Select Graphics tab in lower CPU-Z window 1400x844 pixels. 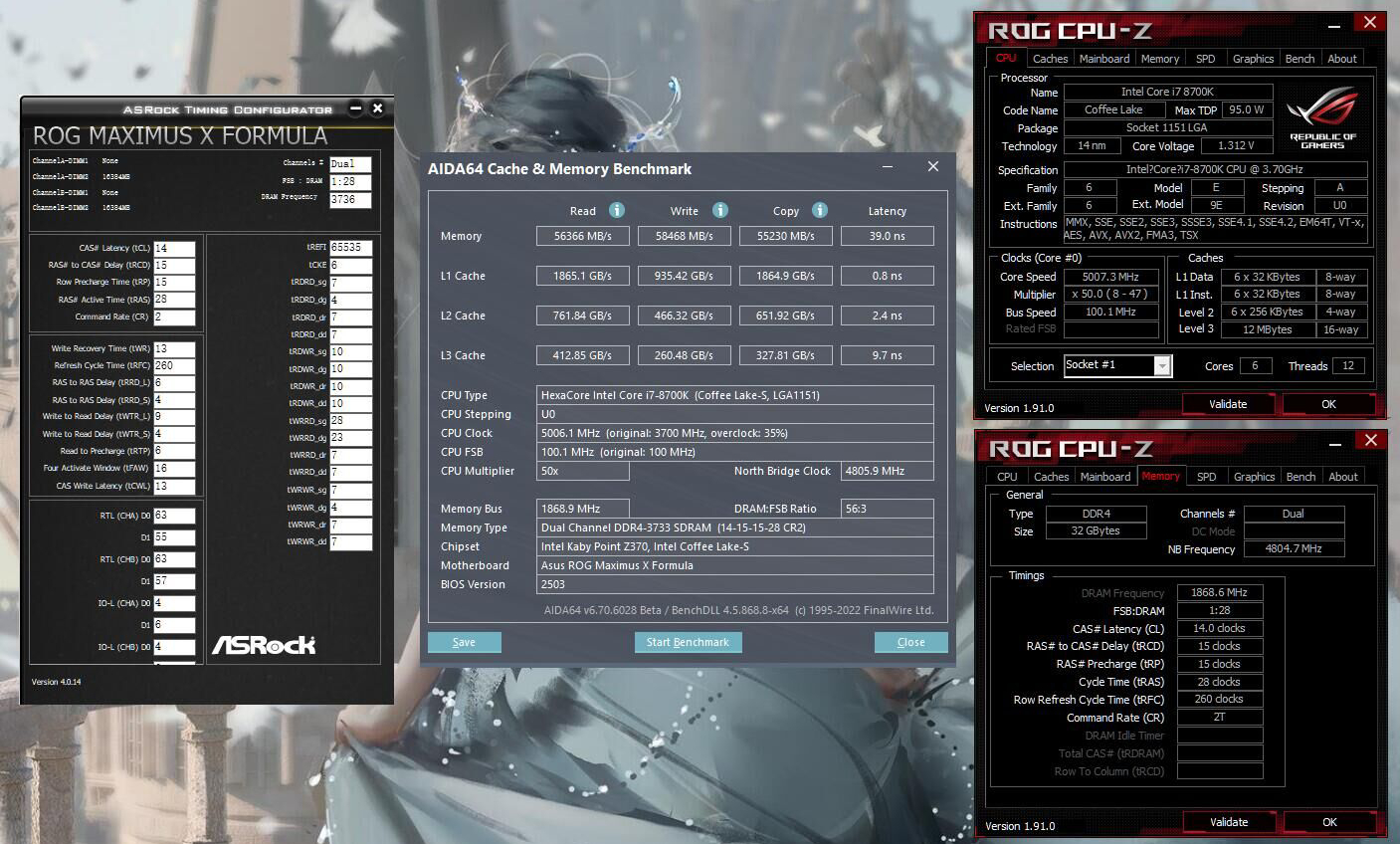[1254, 477]
